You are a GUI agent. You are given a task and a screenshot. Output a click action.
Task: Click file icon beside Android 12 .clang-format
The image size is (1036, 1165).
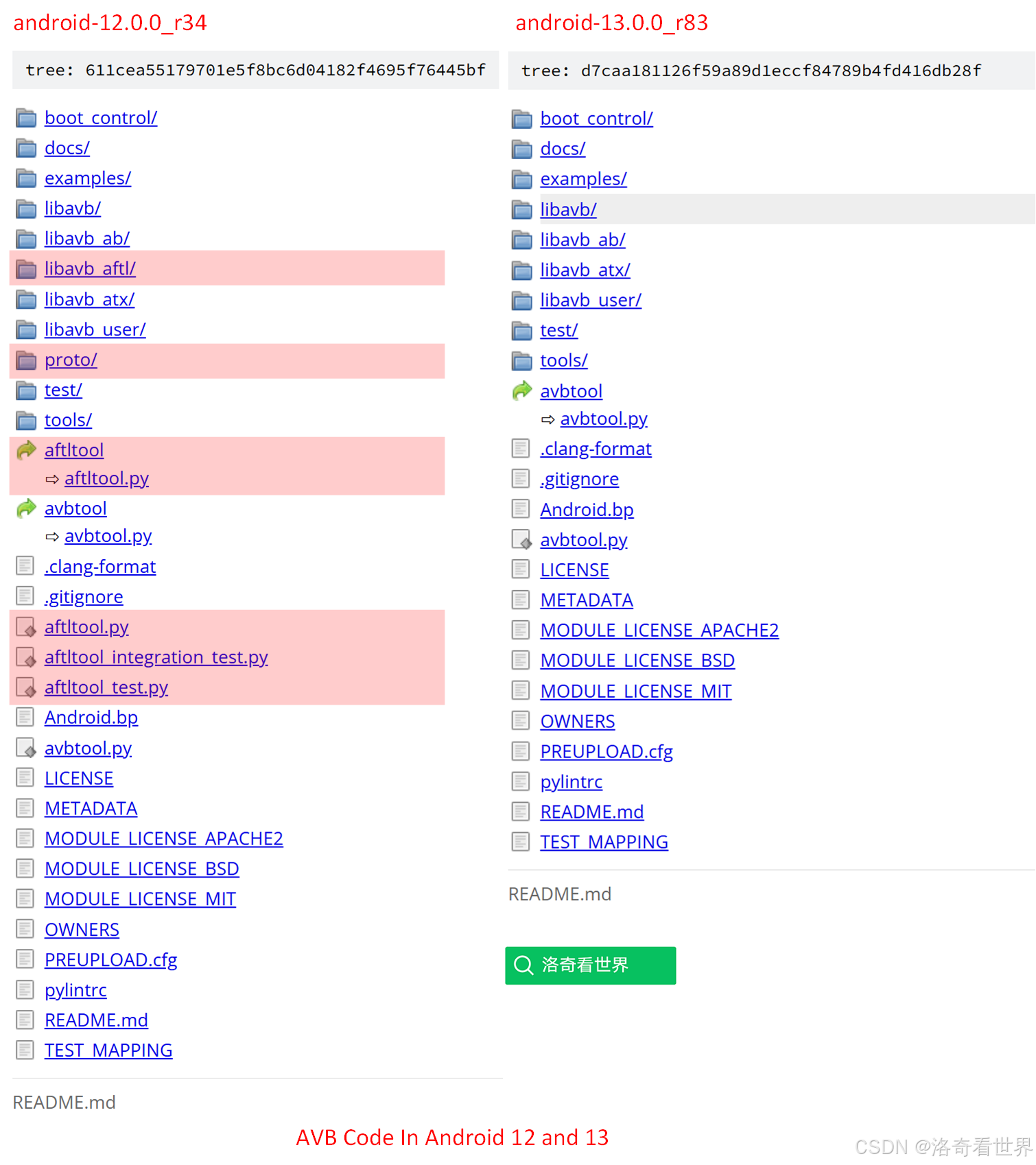tap(25, 566)
